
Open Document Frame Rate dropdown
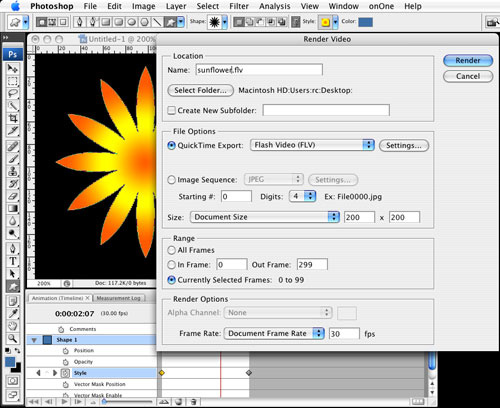click(274, 333)
